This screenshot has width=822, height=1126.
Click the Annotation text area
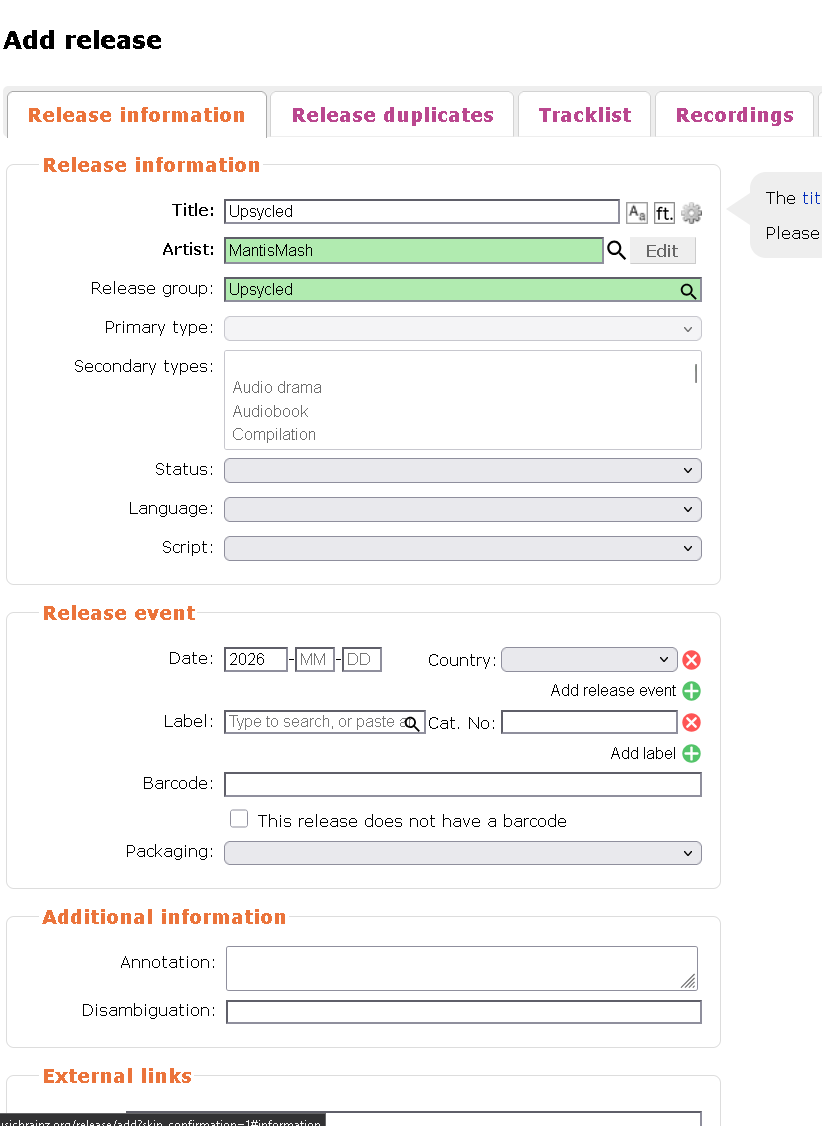462,968
